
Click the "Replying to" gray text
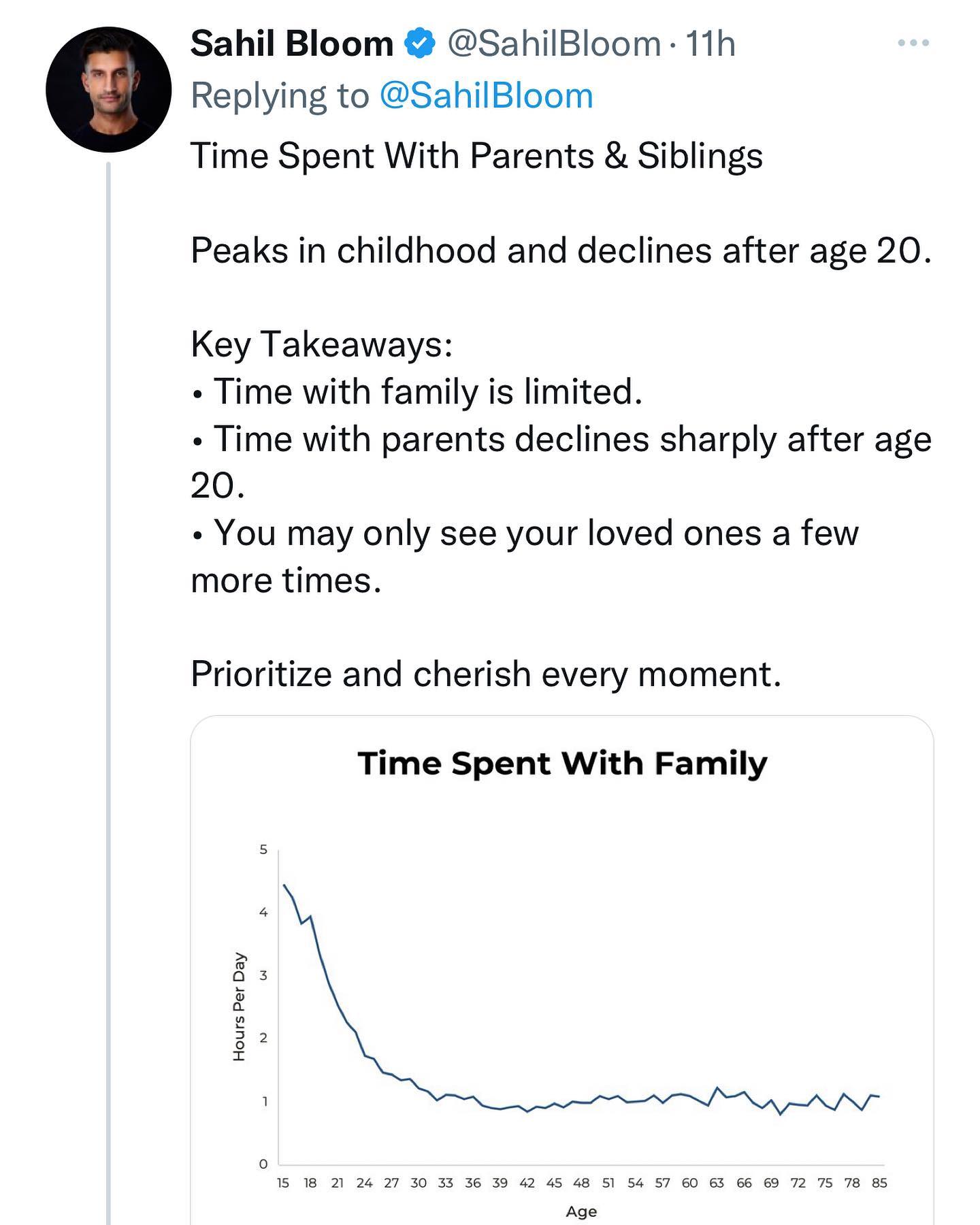tap(279, 95)
